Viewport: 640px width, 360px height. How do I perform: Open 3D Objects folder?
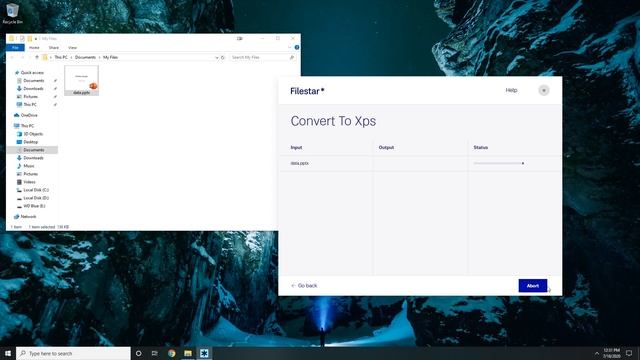33,134
